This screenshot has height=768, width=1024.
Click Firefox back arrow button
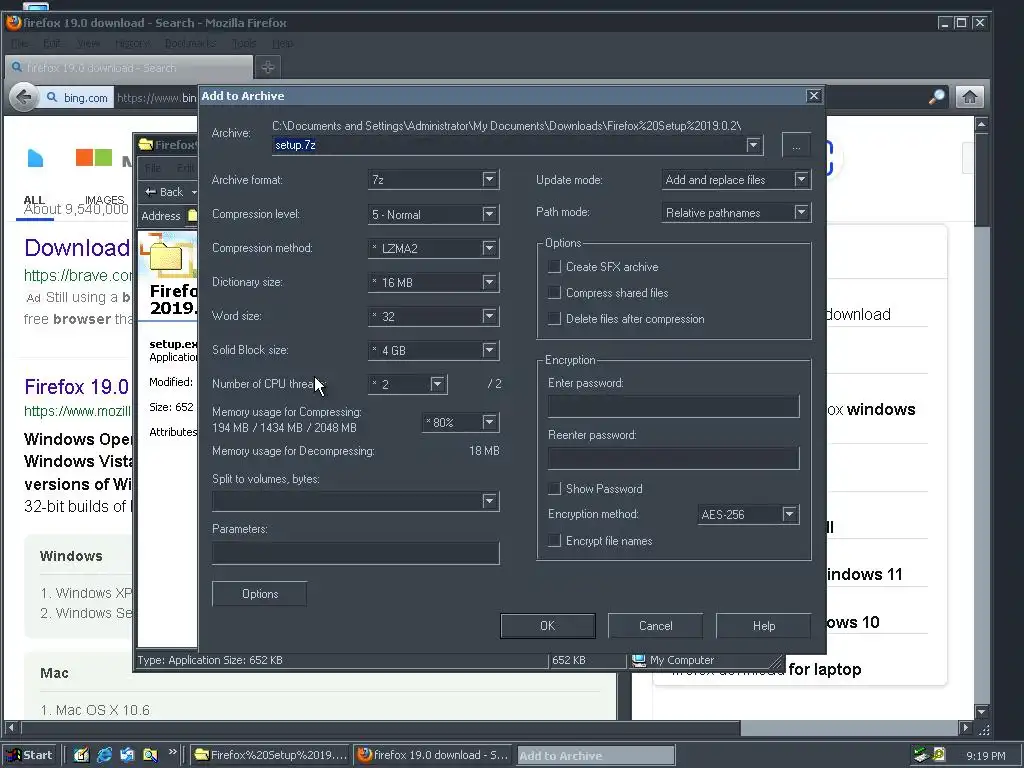pos(24,98)
